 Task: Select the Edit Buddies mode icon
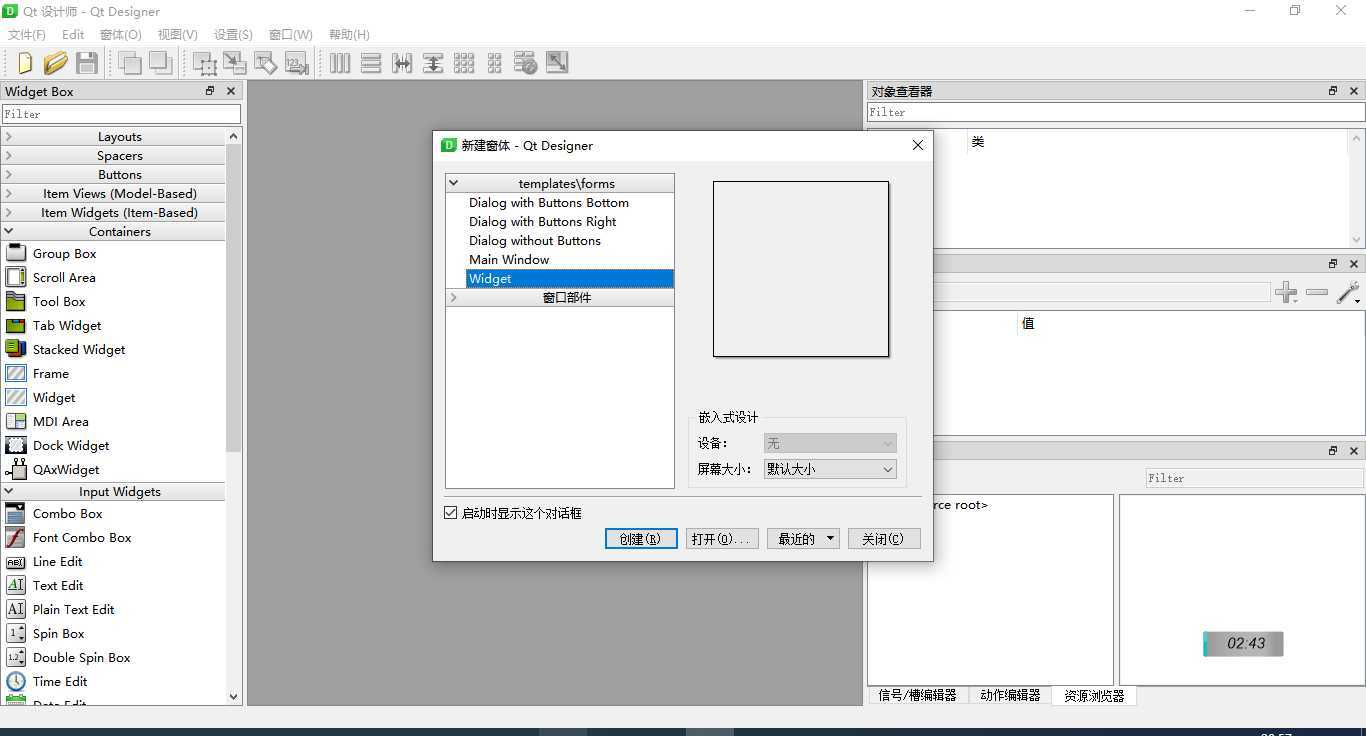pos(266,63)
